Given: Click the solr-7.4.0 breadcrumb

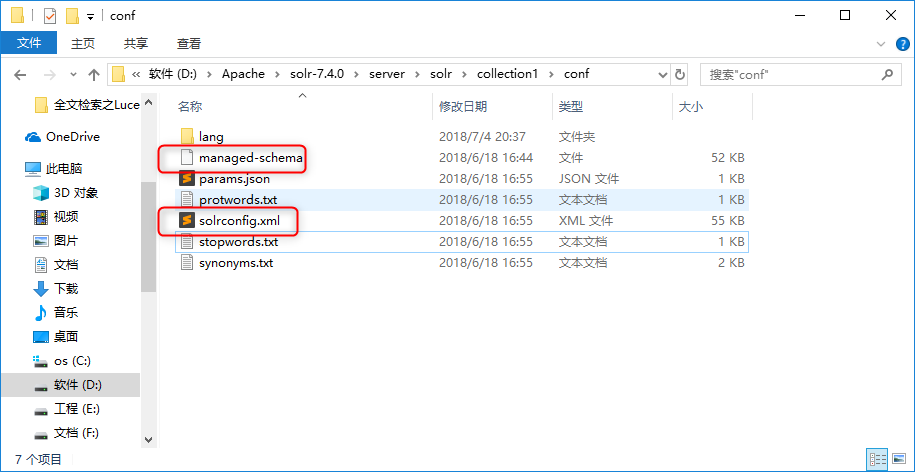Looking at the screenshot, I should pyautogui.click(x=317, y=74).
